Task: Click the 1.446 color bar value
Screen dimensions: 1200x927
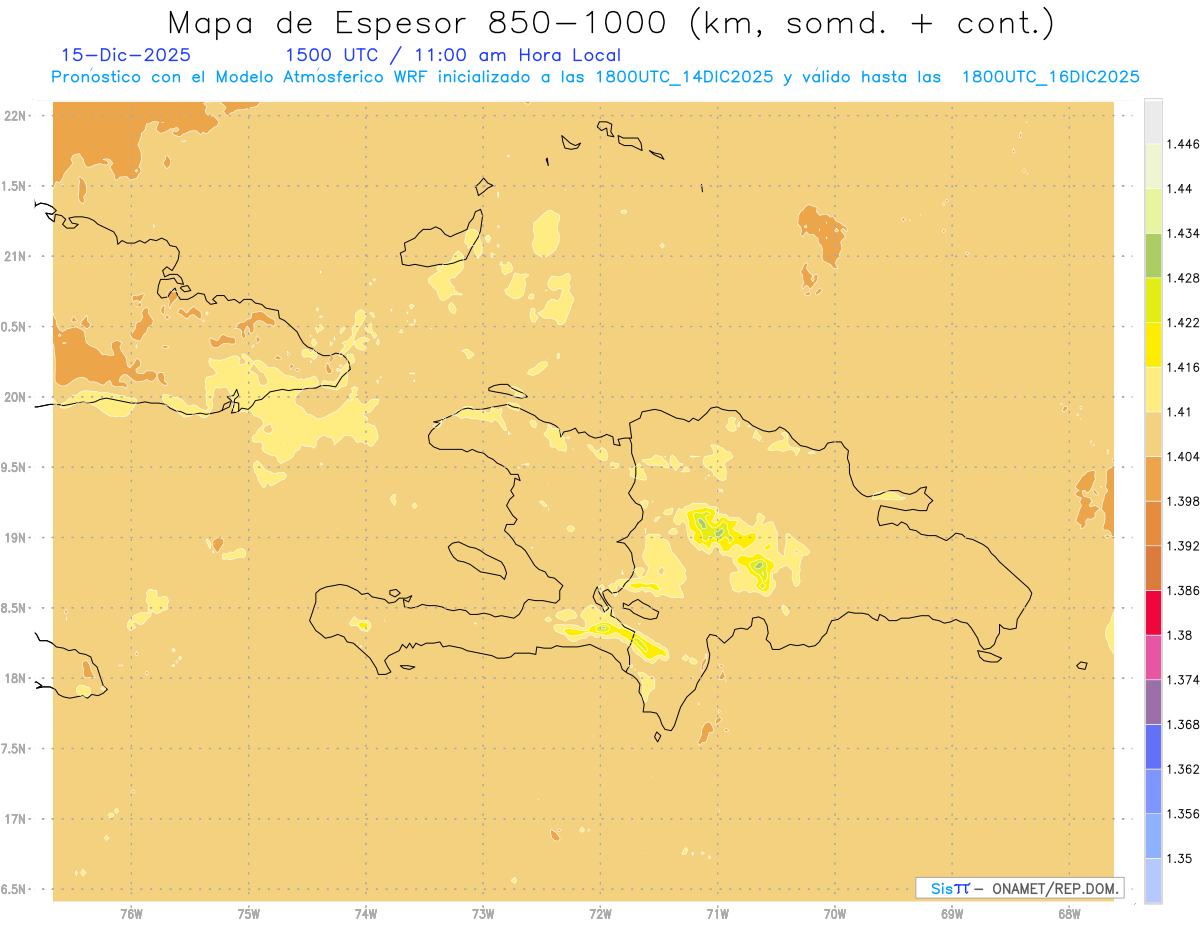Action: click(x=1184, y=144)
